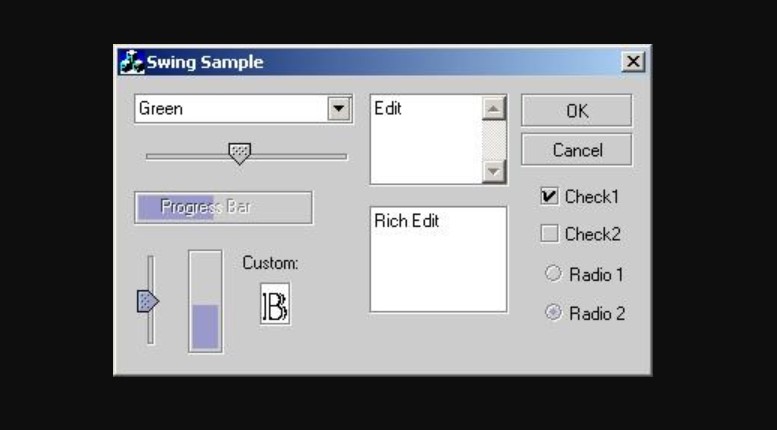This screenshot has width=777, height=430.
Task: Click the Edit box scroll down arrow
Action: (x=494, y=171)
